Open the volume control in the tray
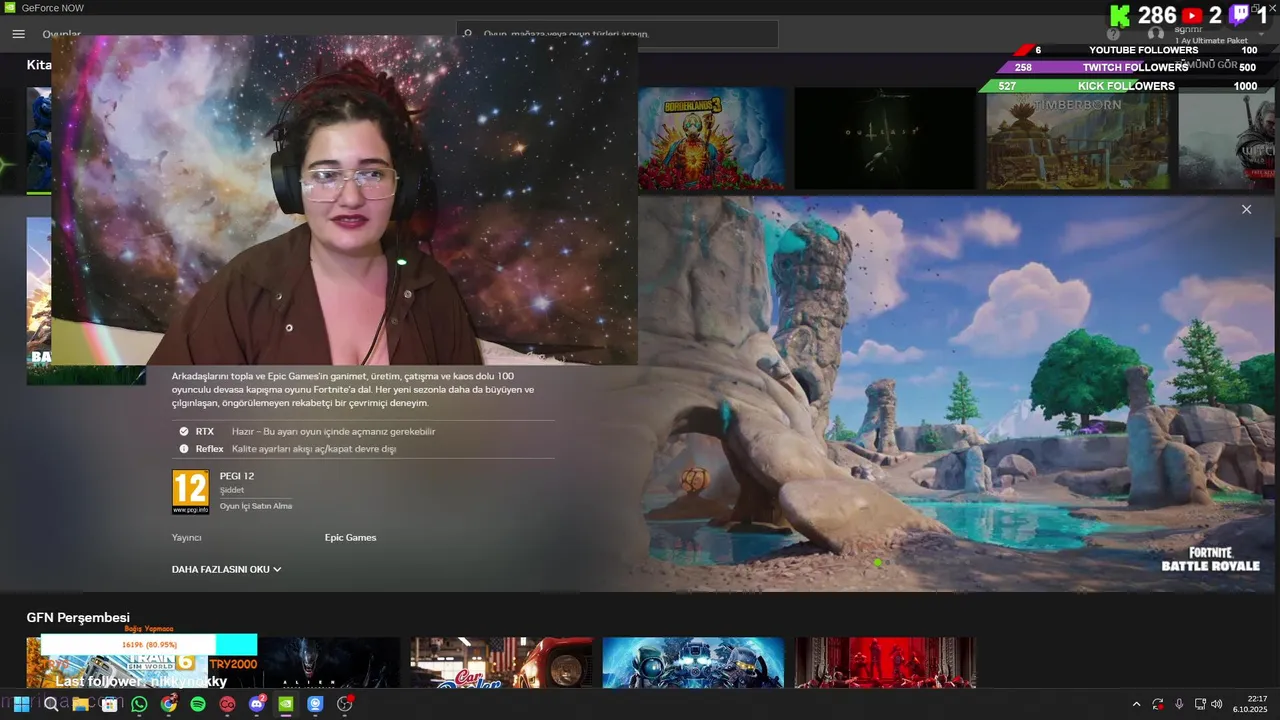The height and width of the screenshot is (720, 1280). 1217,704
